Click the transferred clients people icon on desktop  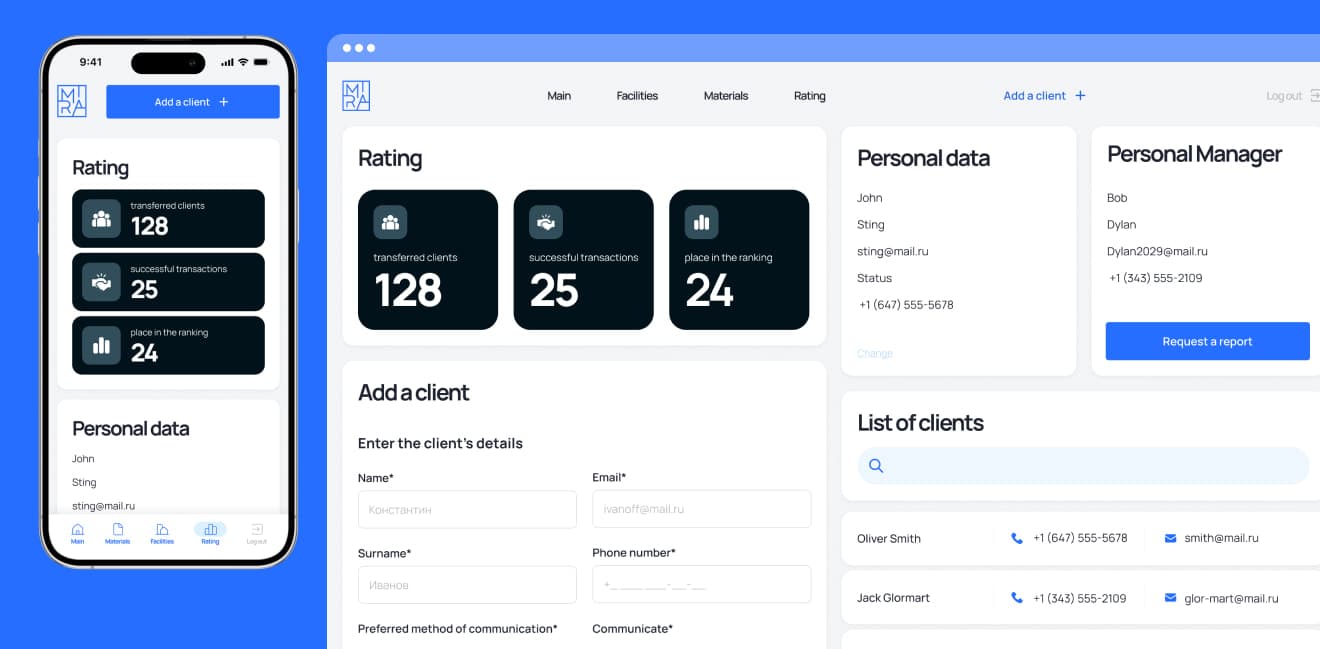click(x=390, y=222)
